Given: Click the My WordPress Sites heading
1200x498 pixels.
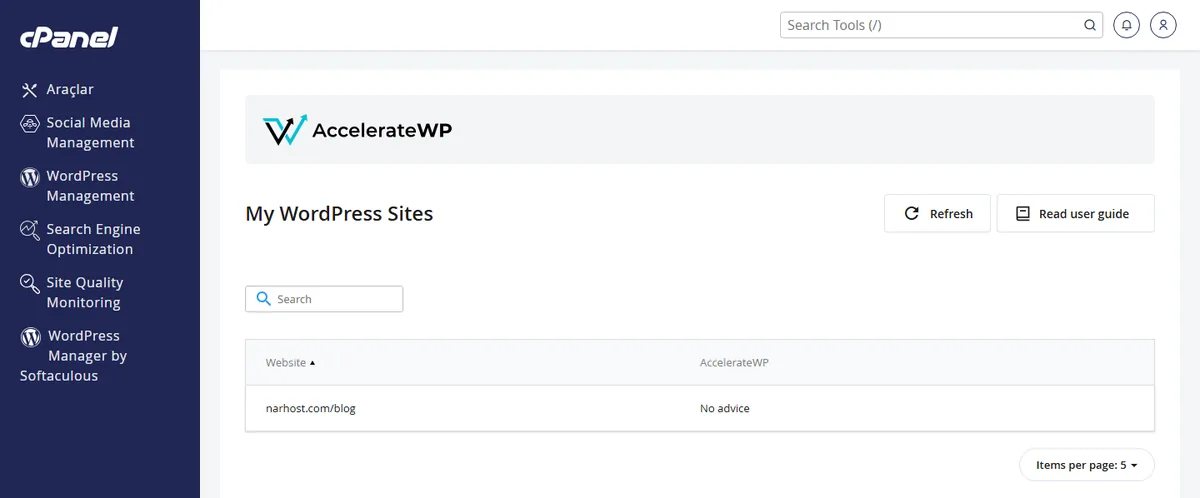Looking at the screenshot, I should (339, 214).
